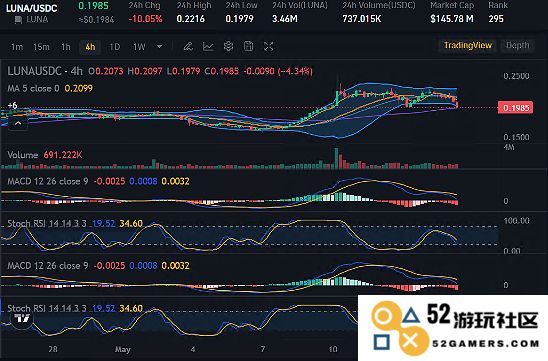Image resolution: width=548 pixels, height=361 pixels.
Task: Collapse indicator legend chevron arrow
Action: coord(18,123)
